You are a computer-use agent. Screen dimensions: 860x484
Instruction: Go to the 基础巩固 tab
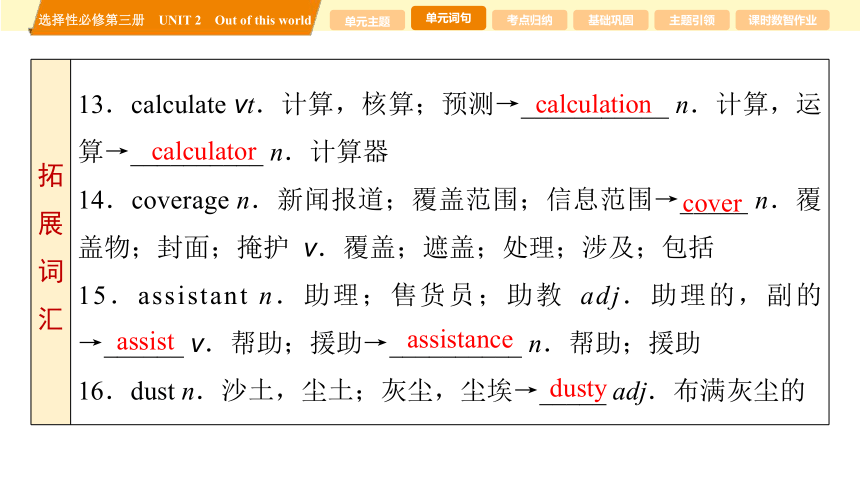[610, 21]
